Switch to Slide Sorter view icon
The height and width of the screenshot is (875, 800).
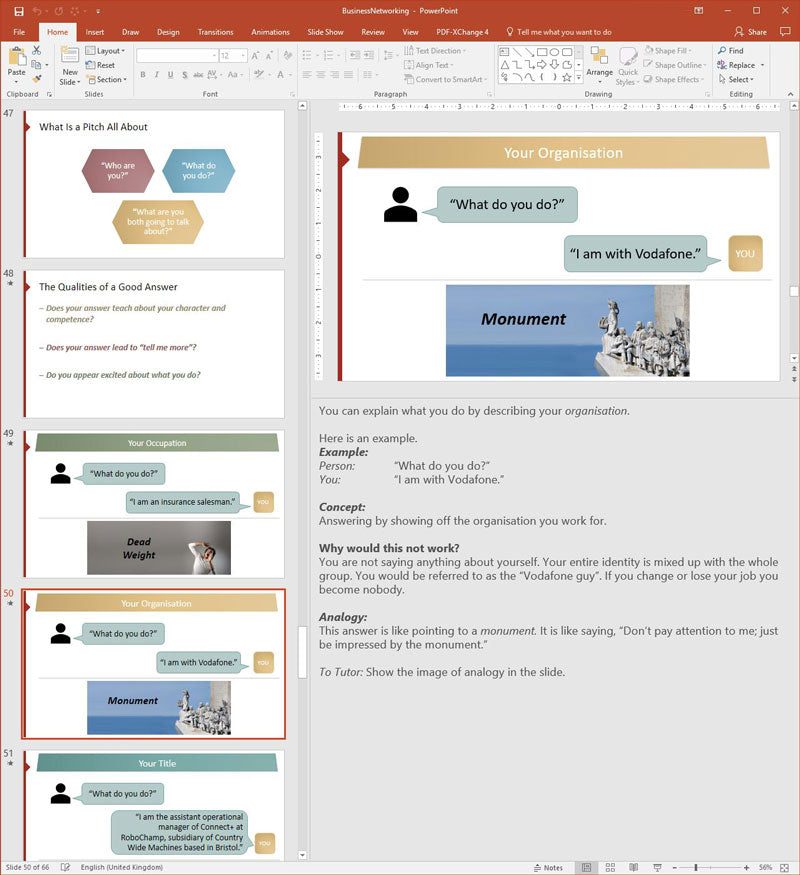click(x=610, y=867)
